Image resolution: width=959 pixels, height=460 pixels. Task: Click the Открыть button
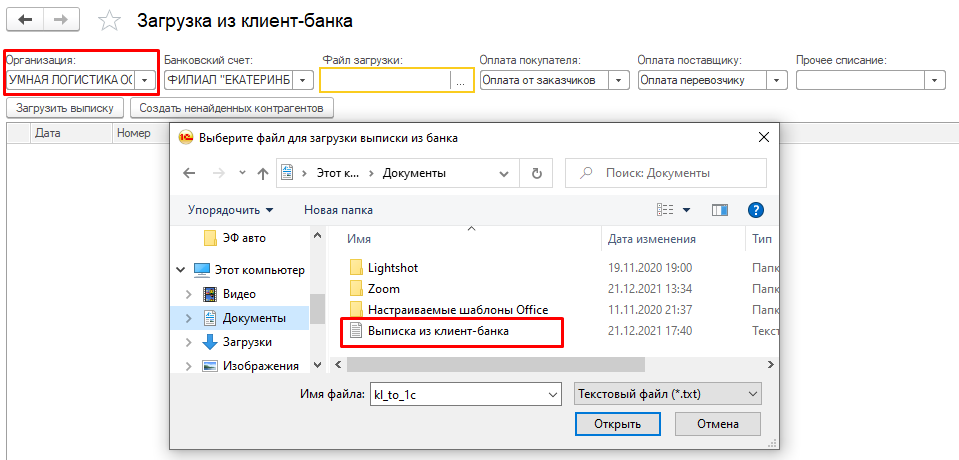[618, 424]
